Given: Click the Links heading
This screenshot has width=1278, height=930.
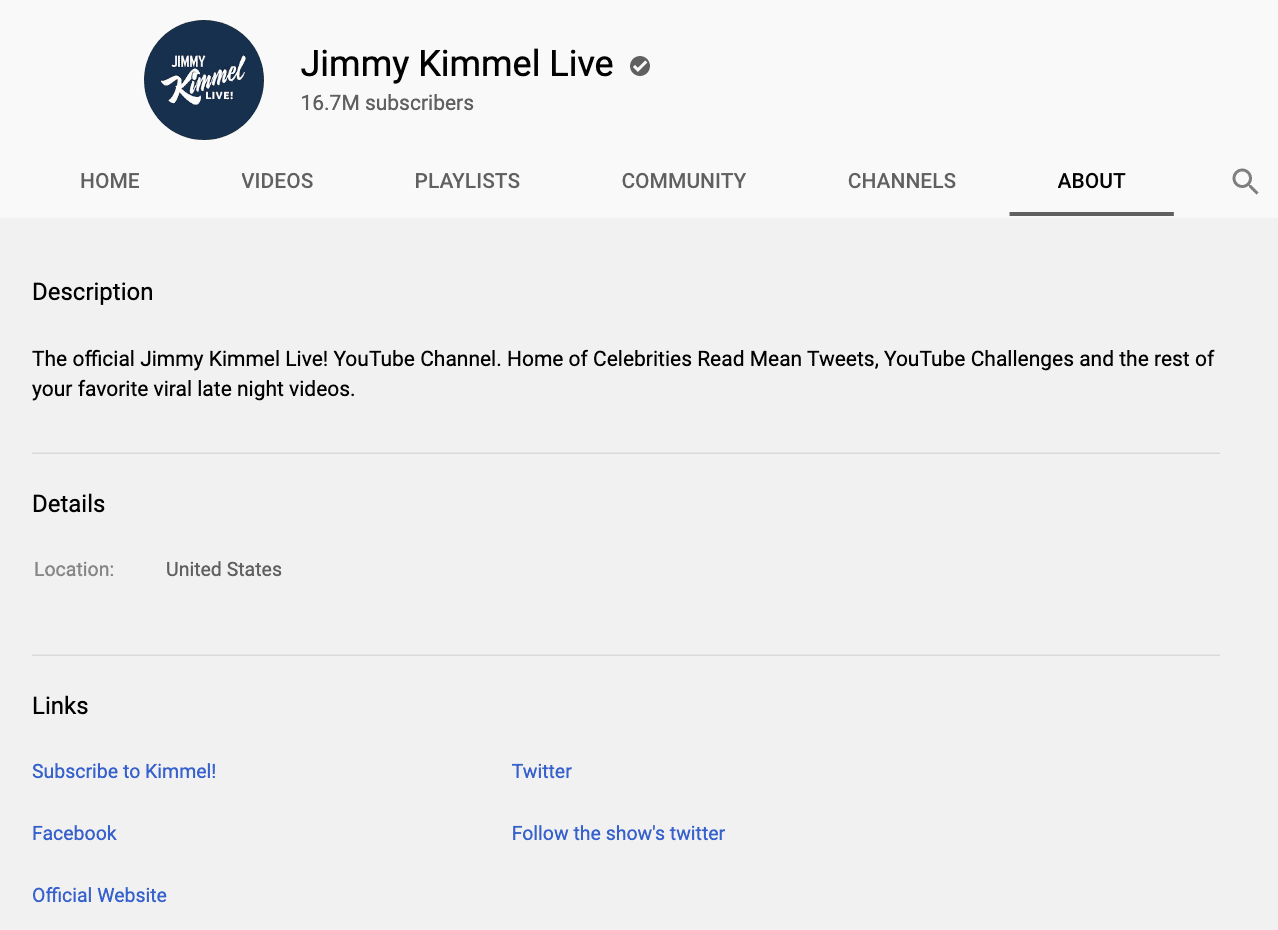Looking at the screenshot, I should point(60,706).
